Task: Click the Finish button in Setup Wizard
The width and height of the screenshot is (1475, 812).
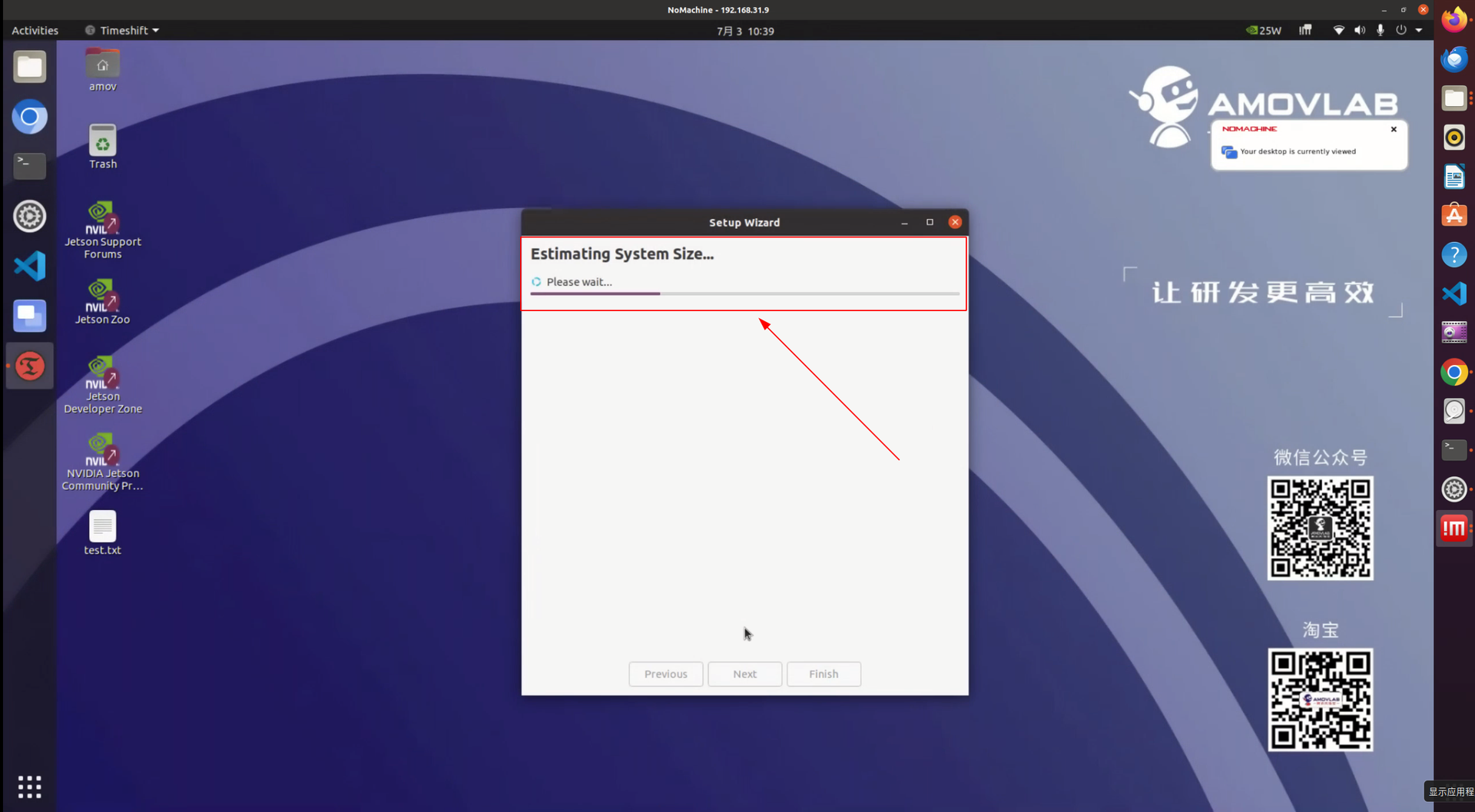Action: coord(824,674)
